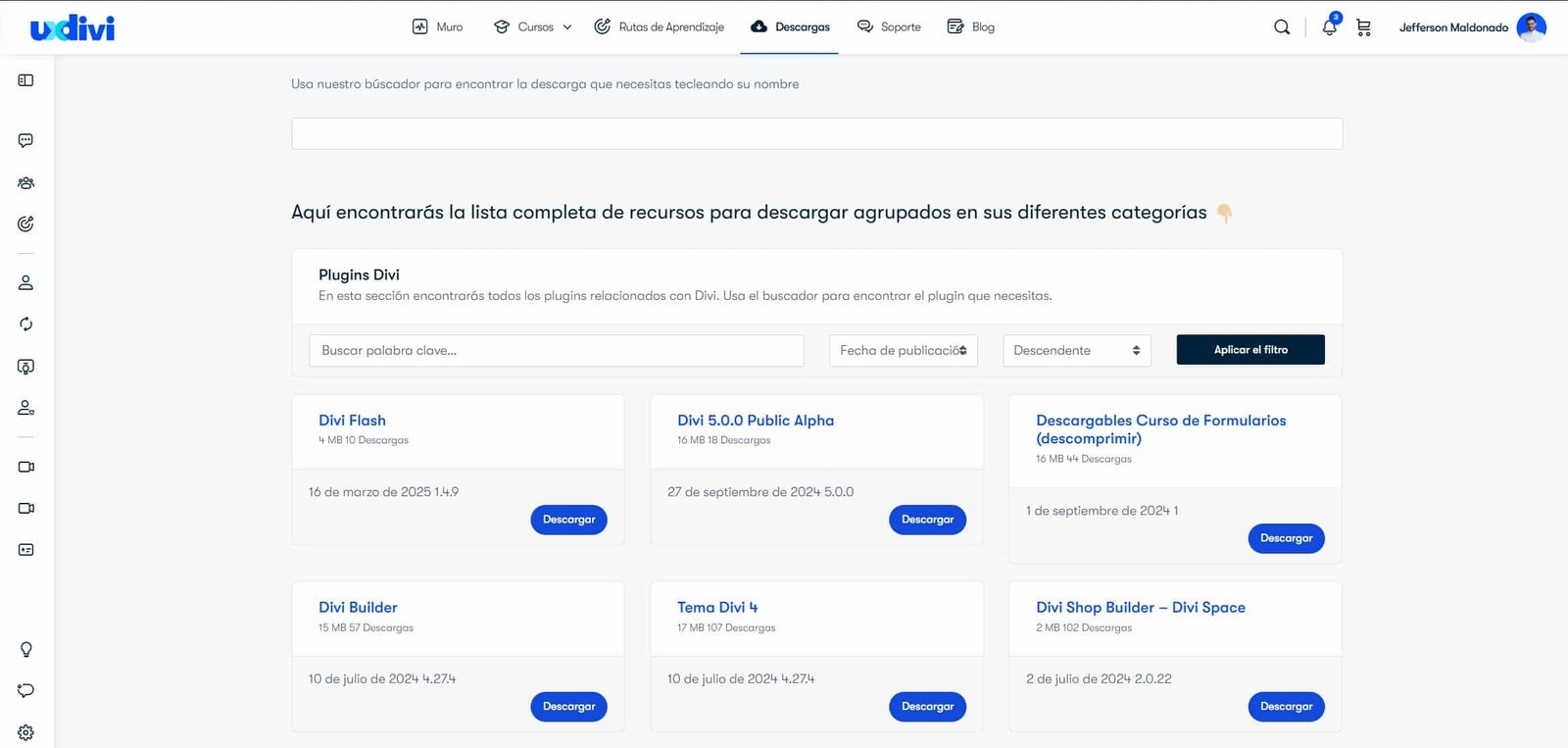Click the lightbulb ideas sidebar icon
The height and width of the screenshot is (748, 1568).
click(x=26, y=650)
